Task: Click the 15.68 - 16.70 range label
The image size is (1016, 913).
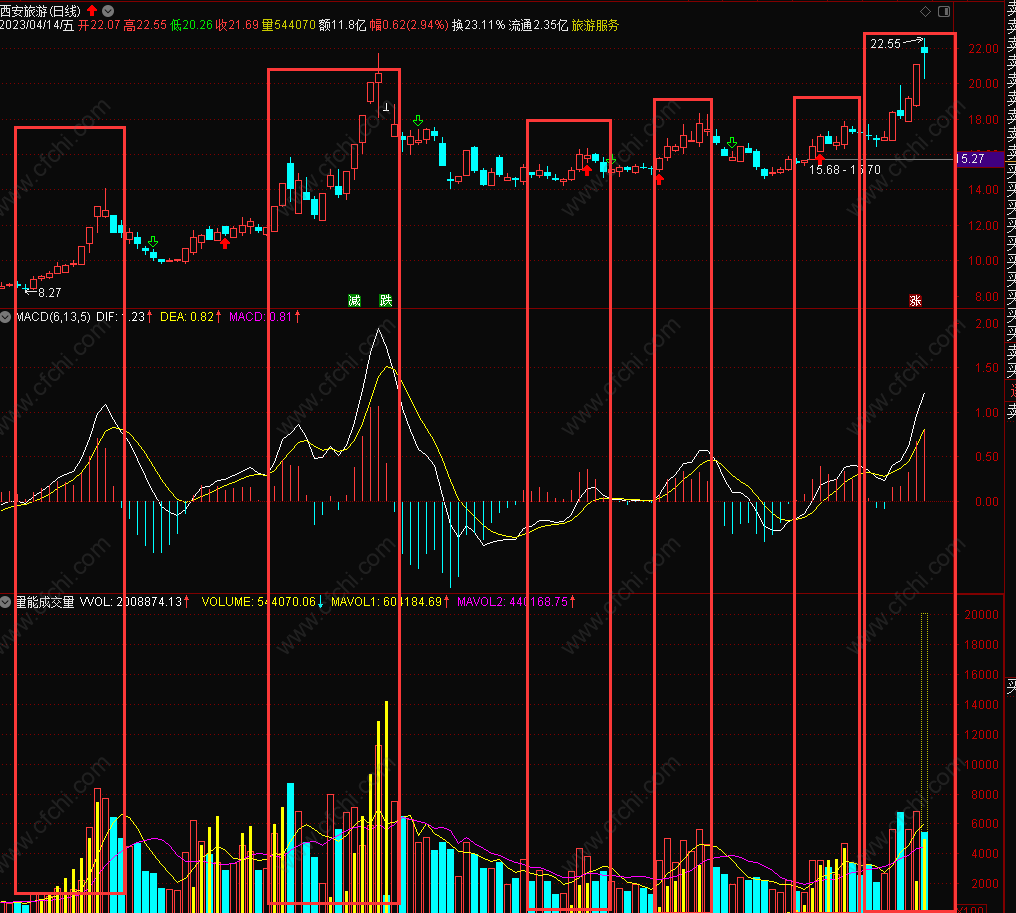Action: (x=845, y=170)
